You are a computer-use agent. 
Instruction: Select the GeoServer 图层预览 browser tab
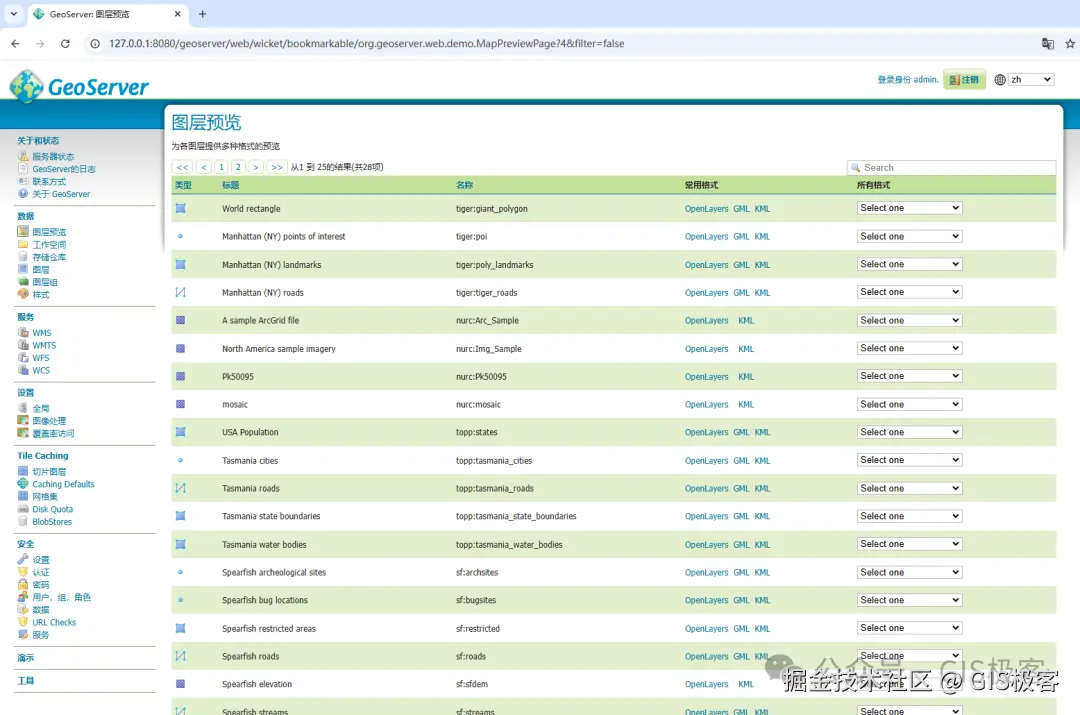coord(107,14)
